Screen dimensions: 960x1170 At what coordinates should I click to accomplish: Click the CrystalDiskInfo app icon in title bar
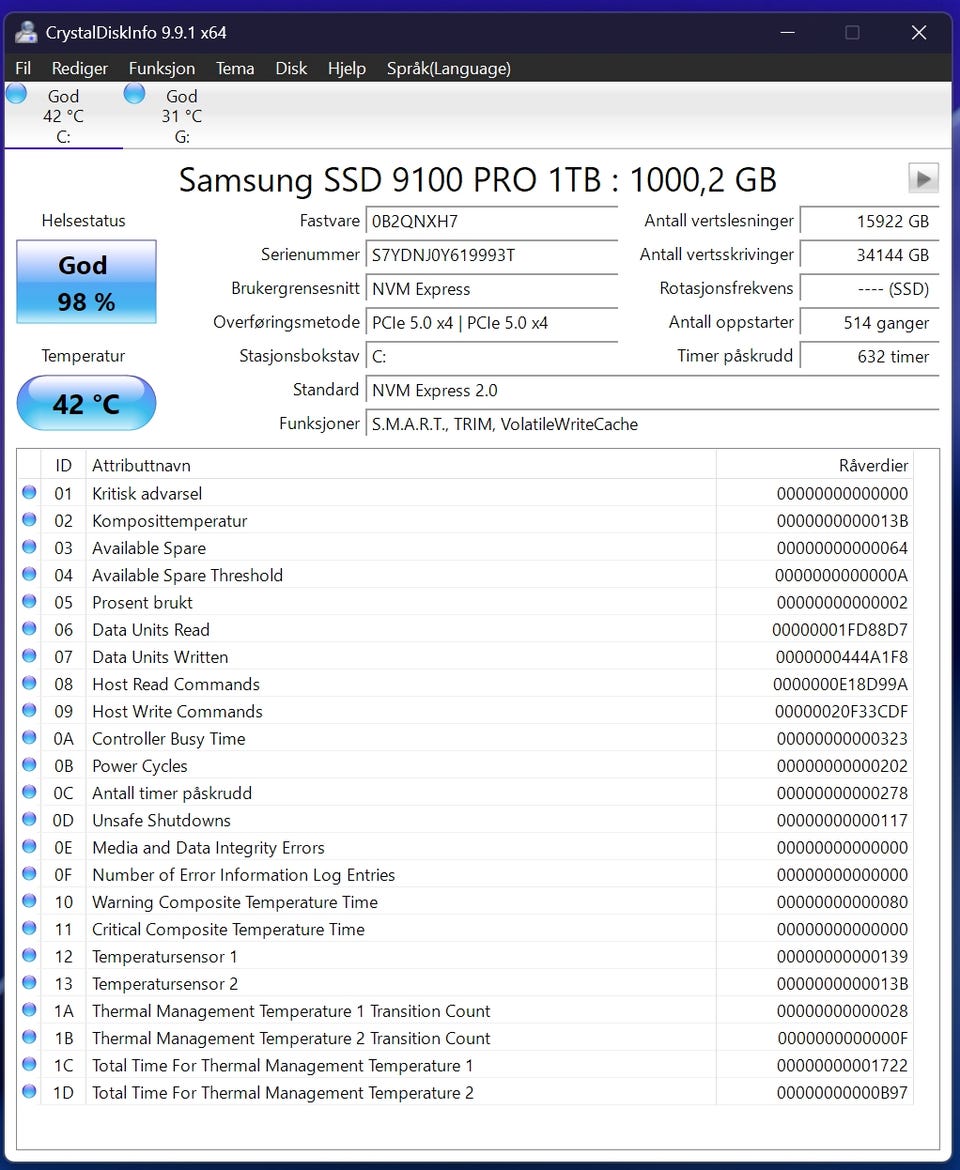[x=26, y=32]
